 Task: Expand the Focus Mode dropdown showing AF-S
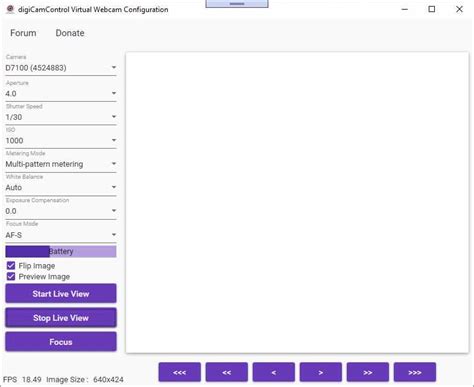click(x=61, y=235)
